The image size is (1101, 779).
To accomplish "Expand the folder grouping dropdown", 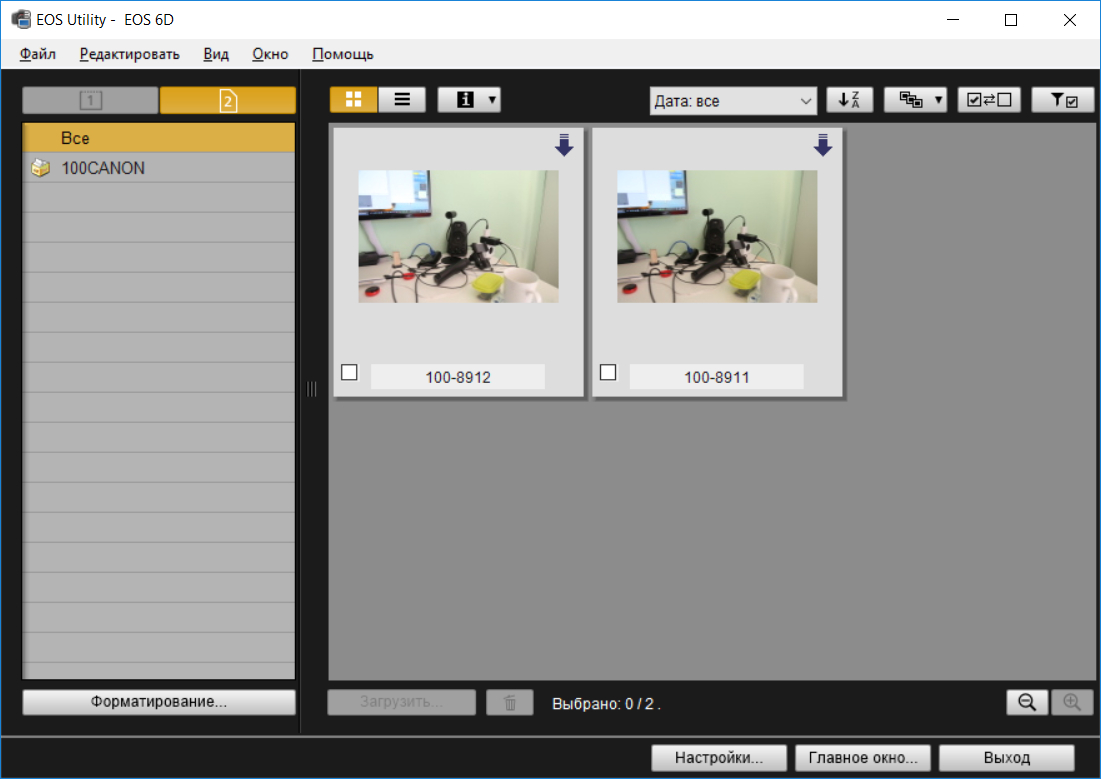I will [915, 100].
